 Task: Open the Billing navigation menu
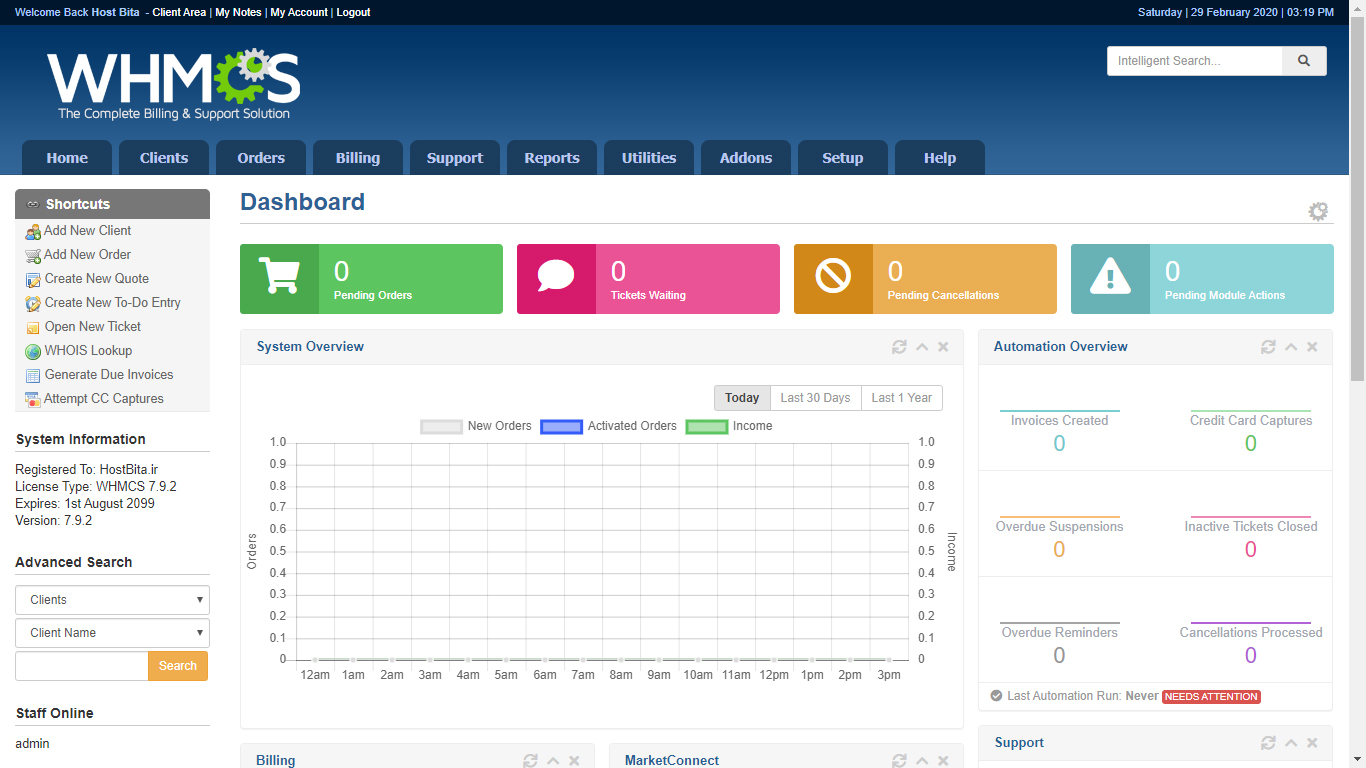tap(358, 158)
